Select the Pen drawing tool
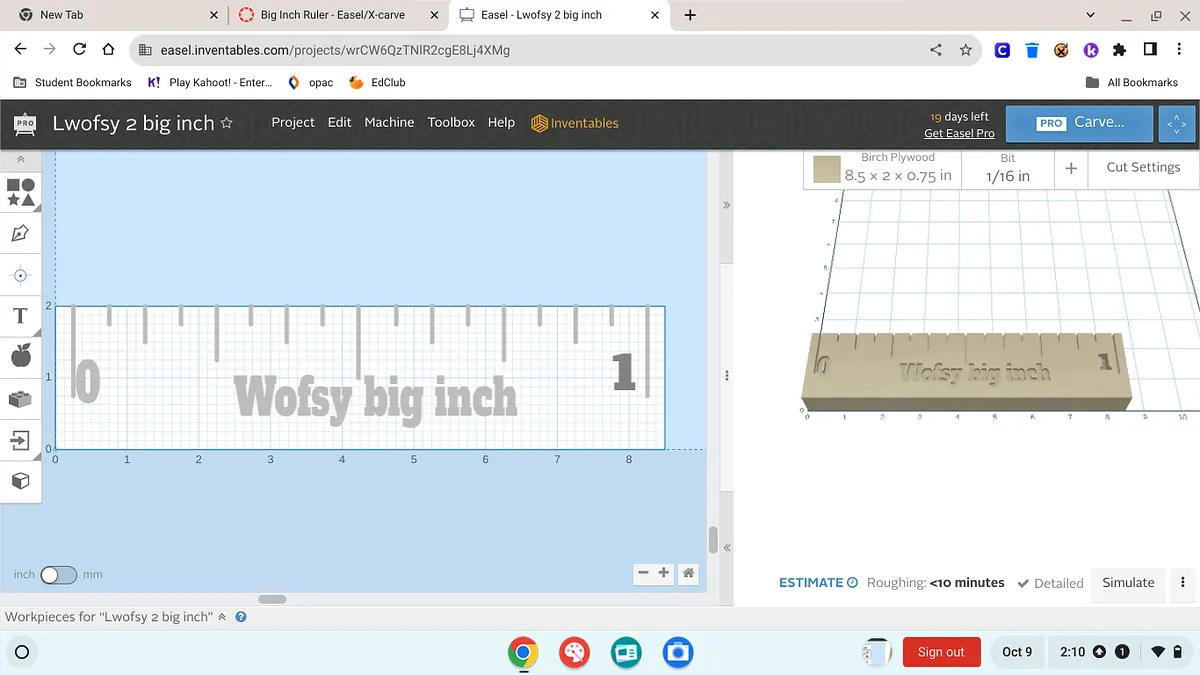The width and height of the screenshot is (1200, 675). coord(20,234)
